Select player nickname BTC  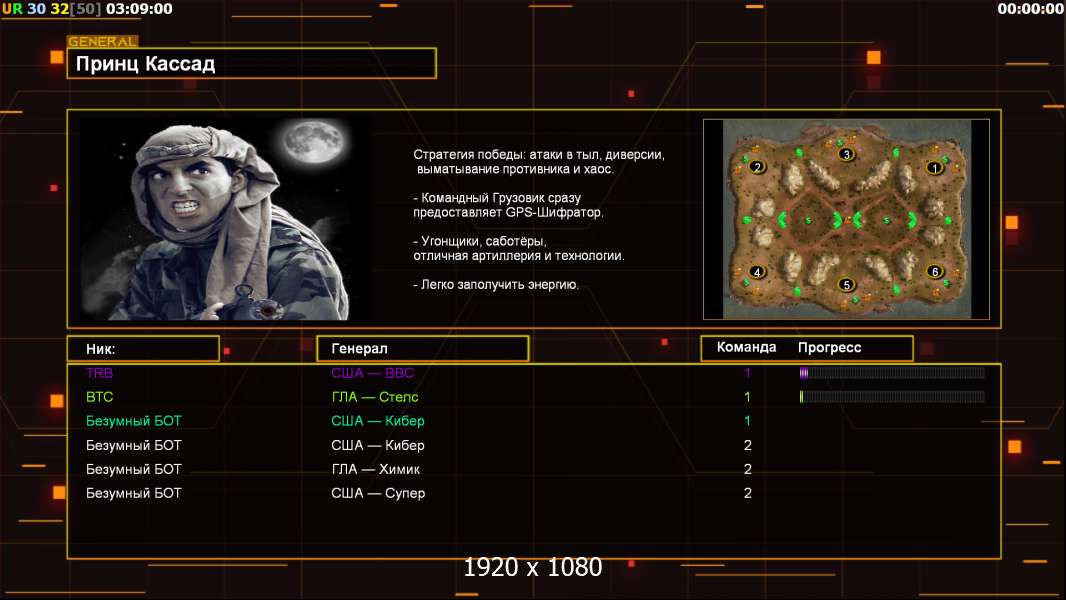(x=99, y=397)
